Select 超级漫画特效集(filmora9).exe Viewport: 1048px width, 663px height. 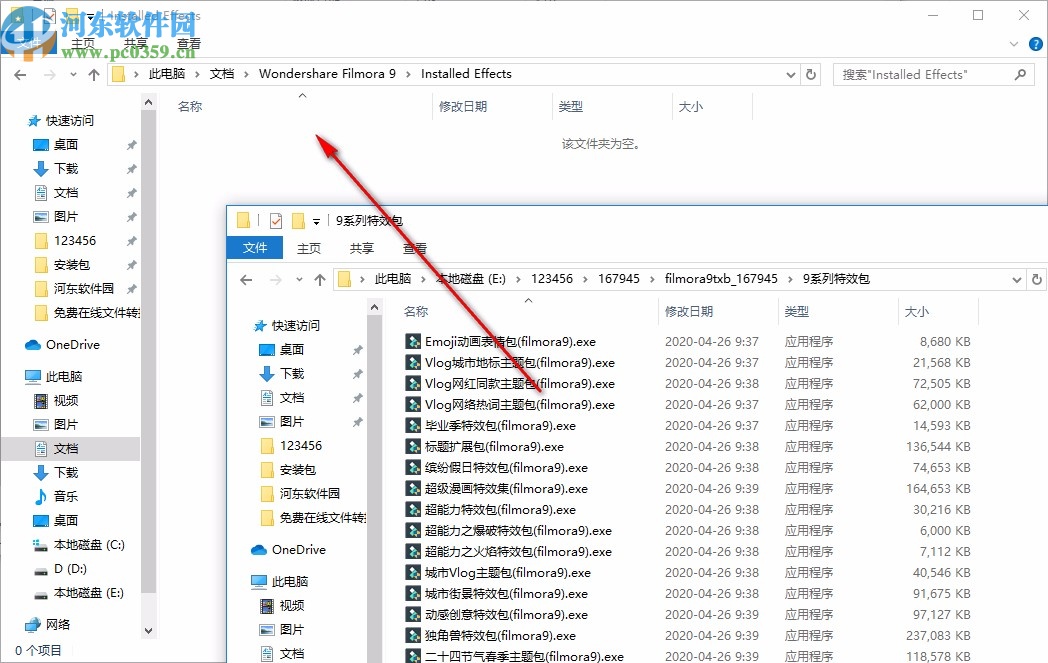pyautogui.click(x=496, y=489)
